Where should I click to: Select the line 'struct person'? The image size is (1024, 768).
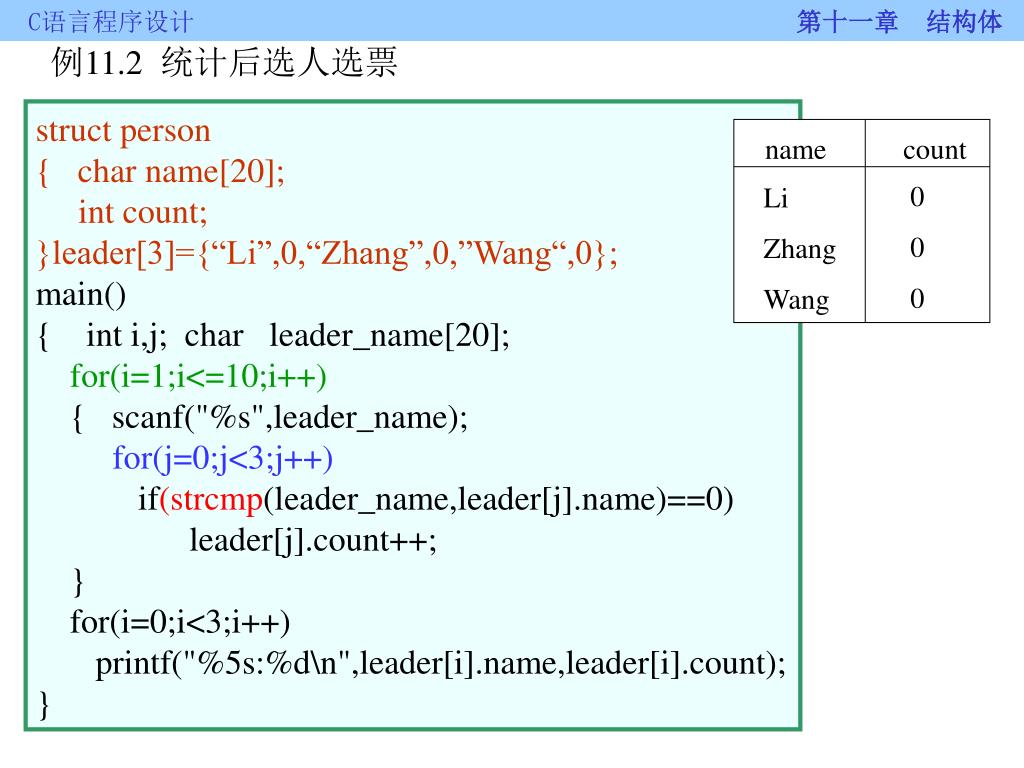123,131
